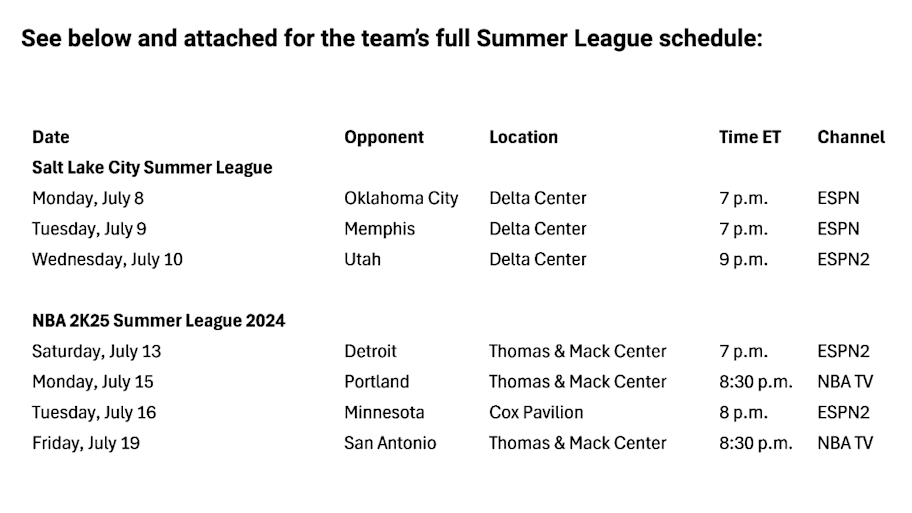Select the Minnesota opponent cell
The height and width of the screenshot is (513, 912).
[384, 412]
